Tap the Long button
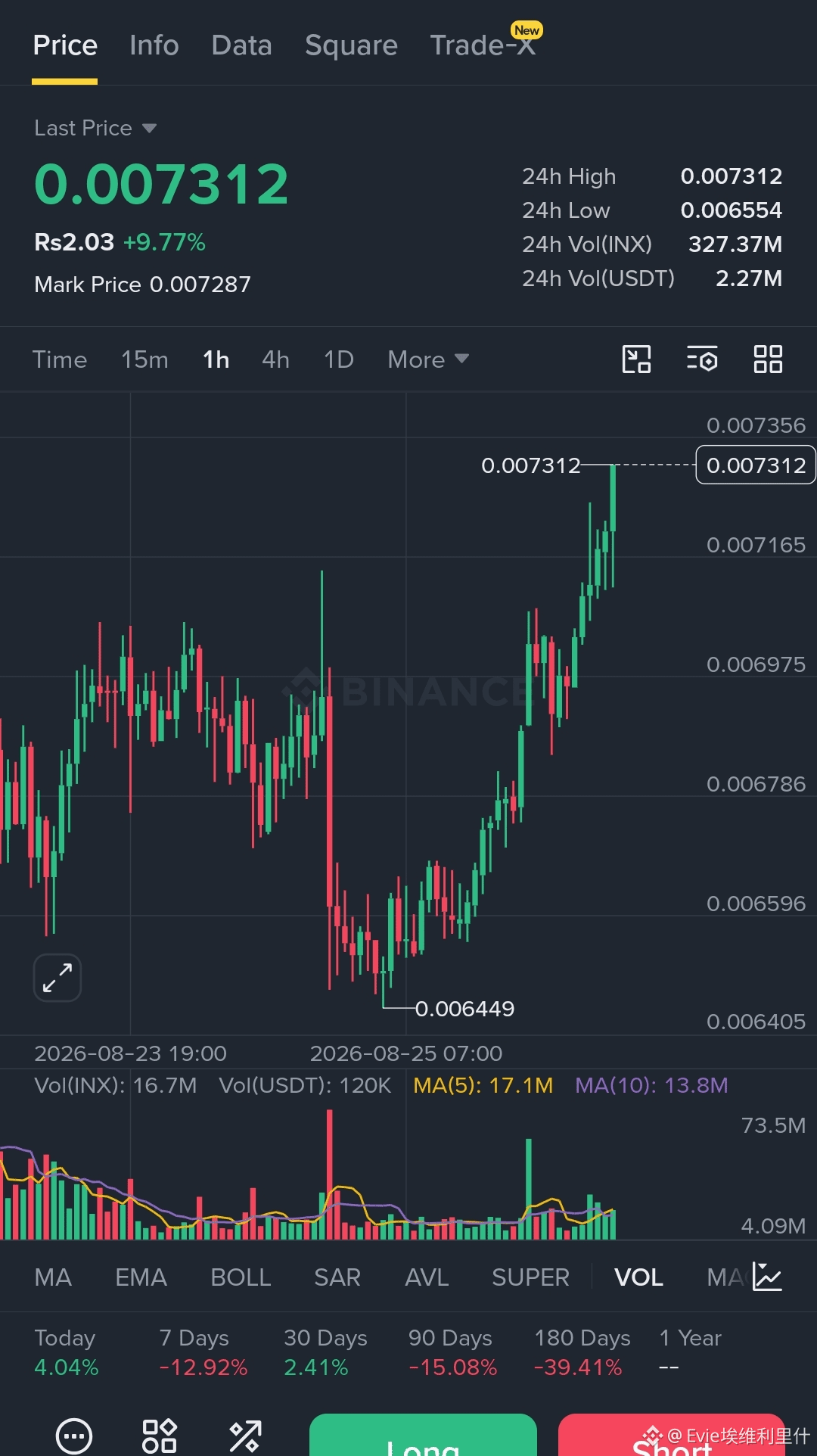 pyautogui.click(x=423, y=1435)
